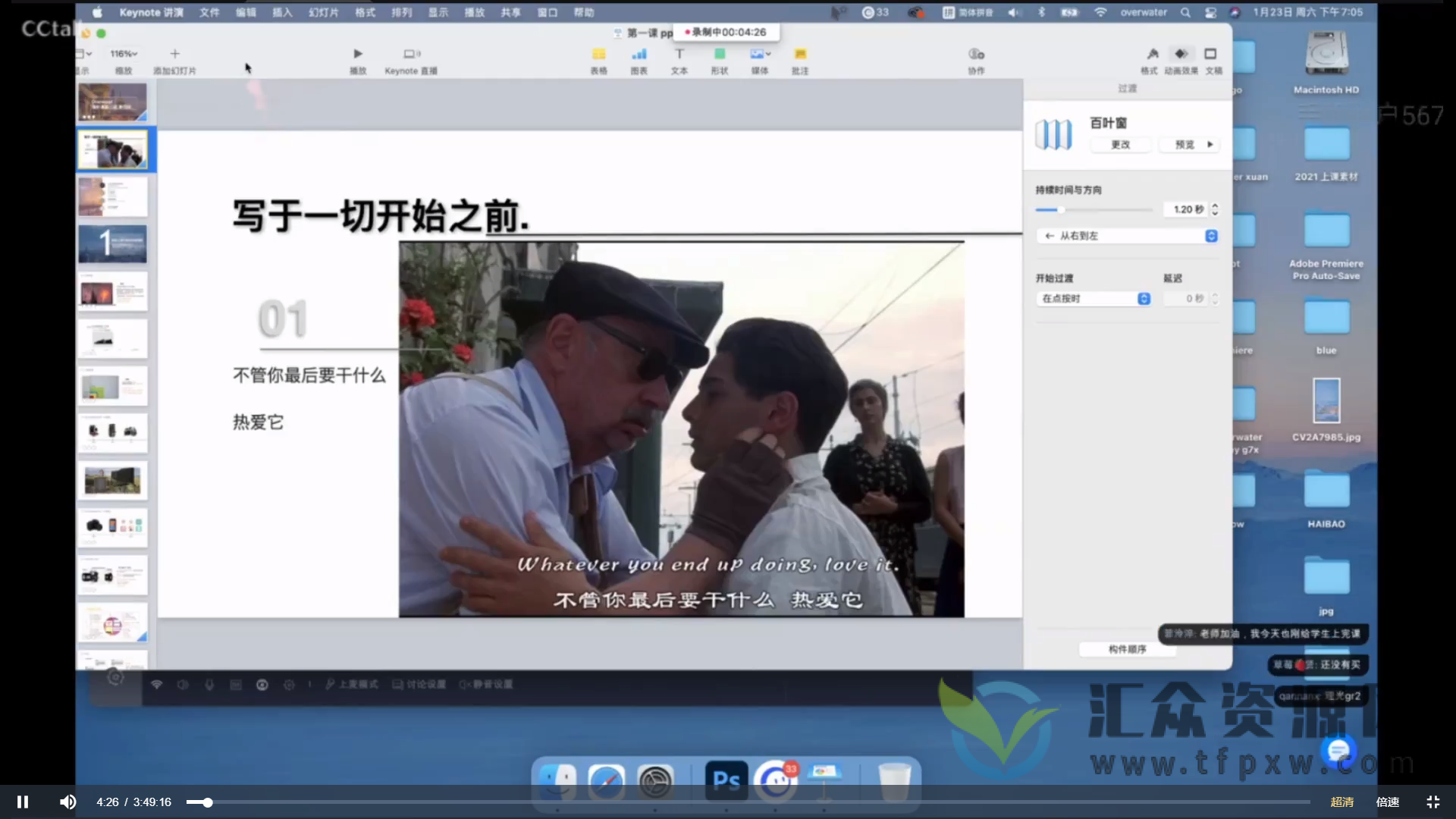Exit fullscreen in the video player
1456x819 pixels.
click(x=1432, y=802)
